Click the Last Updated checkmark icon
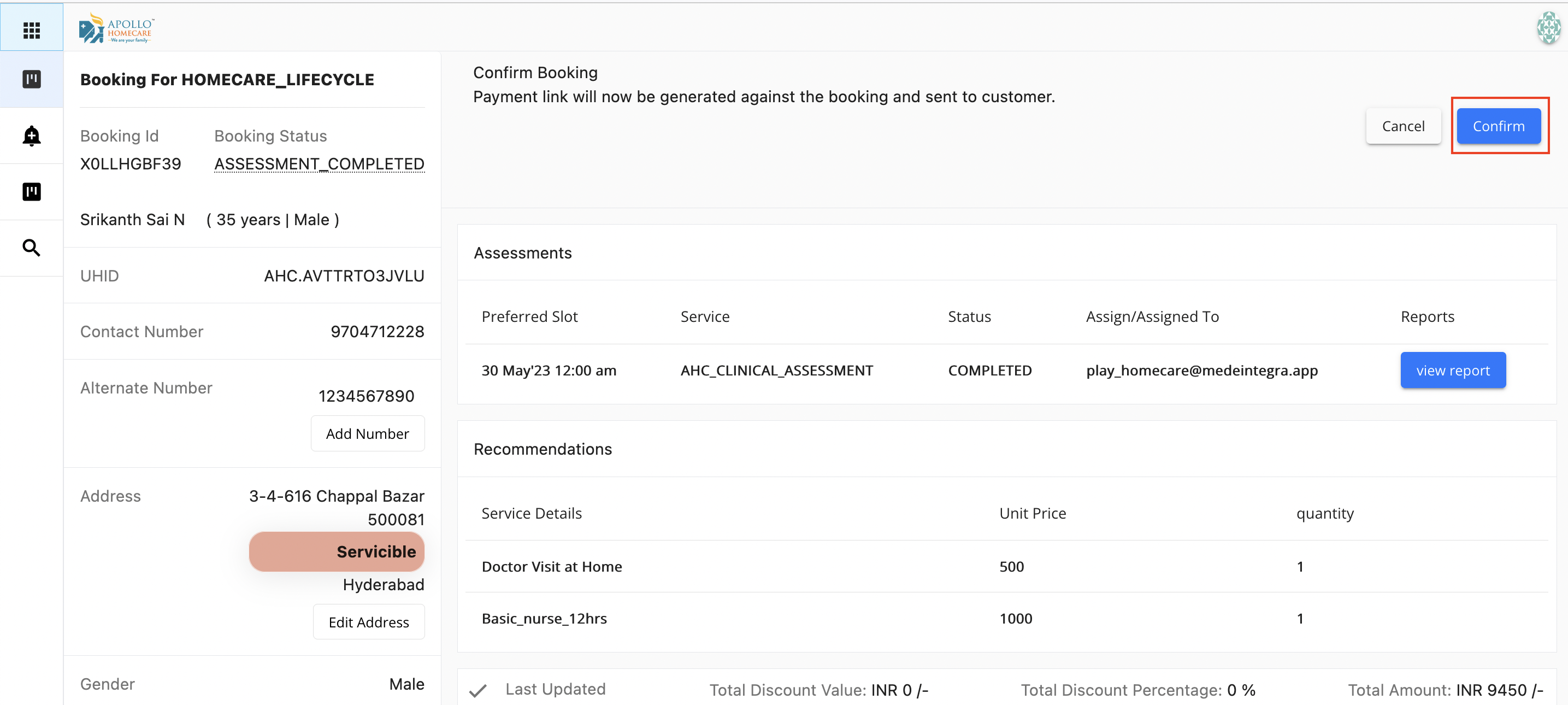The height and width of the screenshot is (705, 1568). click(x=478, y=690)
